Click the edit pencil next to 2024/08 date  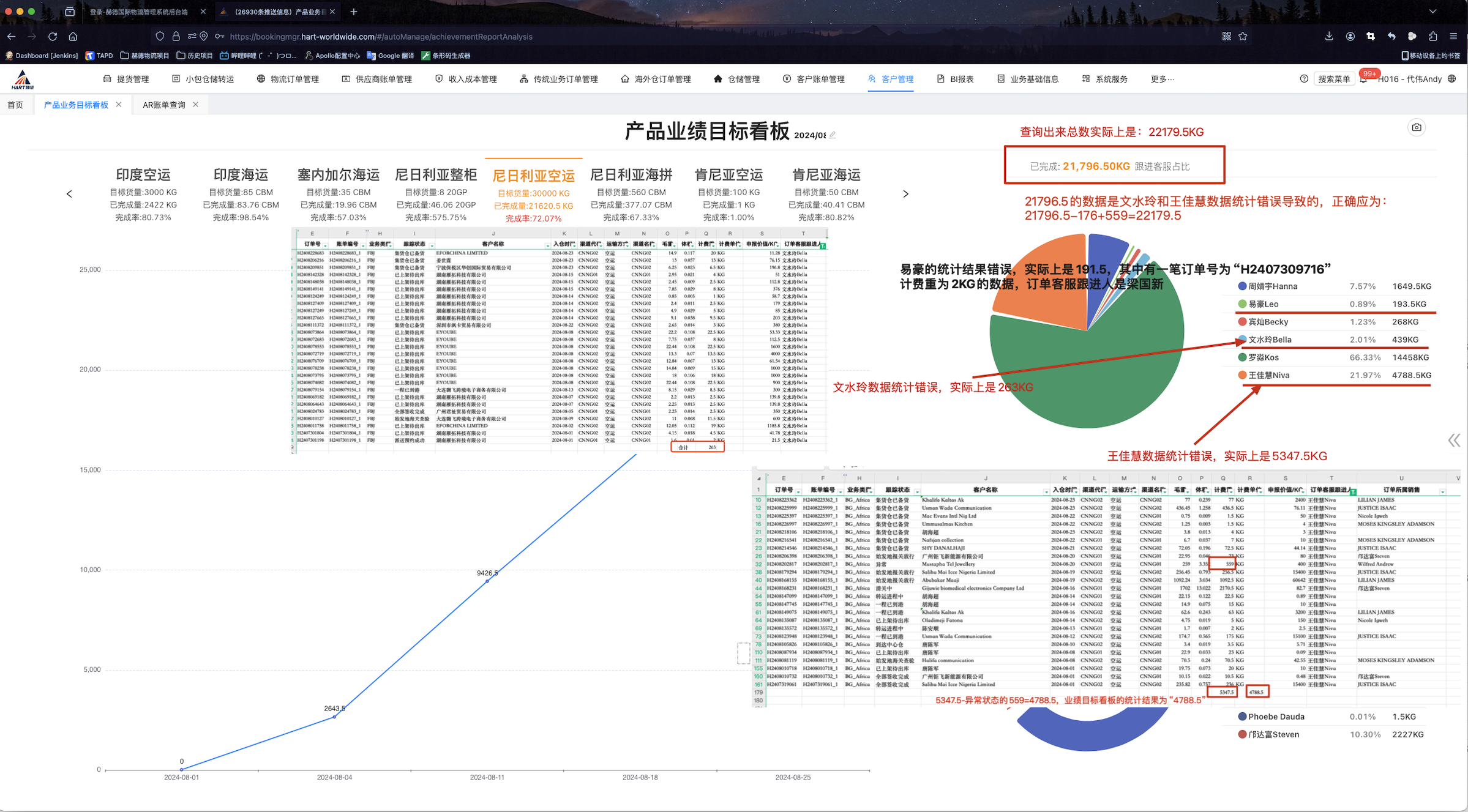(833, 135)
